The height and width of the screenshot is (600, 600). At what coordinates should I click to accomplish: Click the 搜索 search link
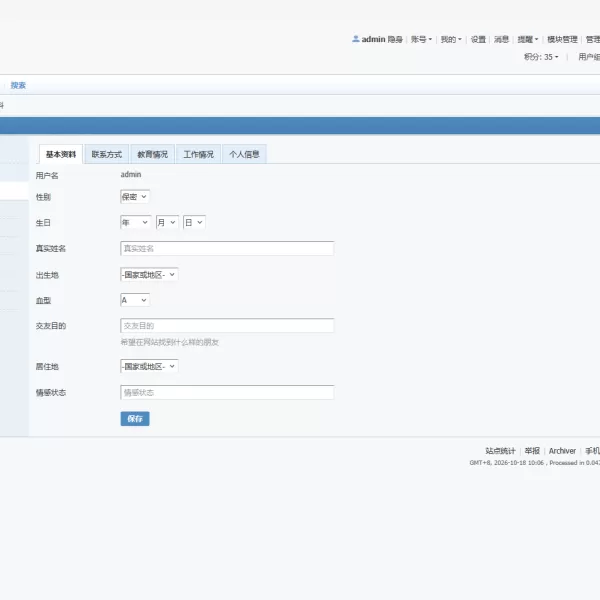click(x=18, y=85)
